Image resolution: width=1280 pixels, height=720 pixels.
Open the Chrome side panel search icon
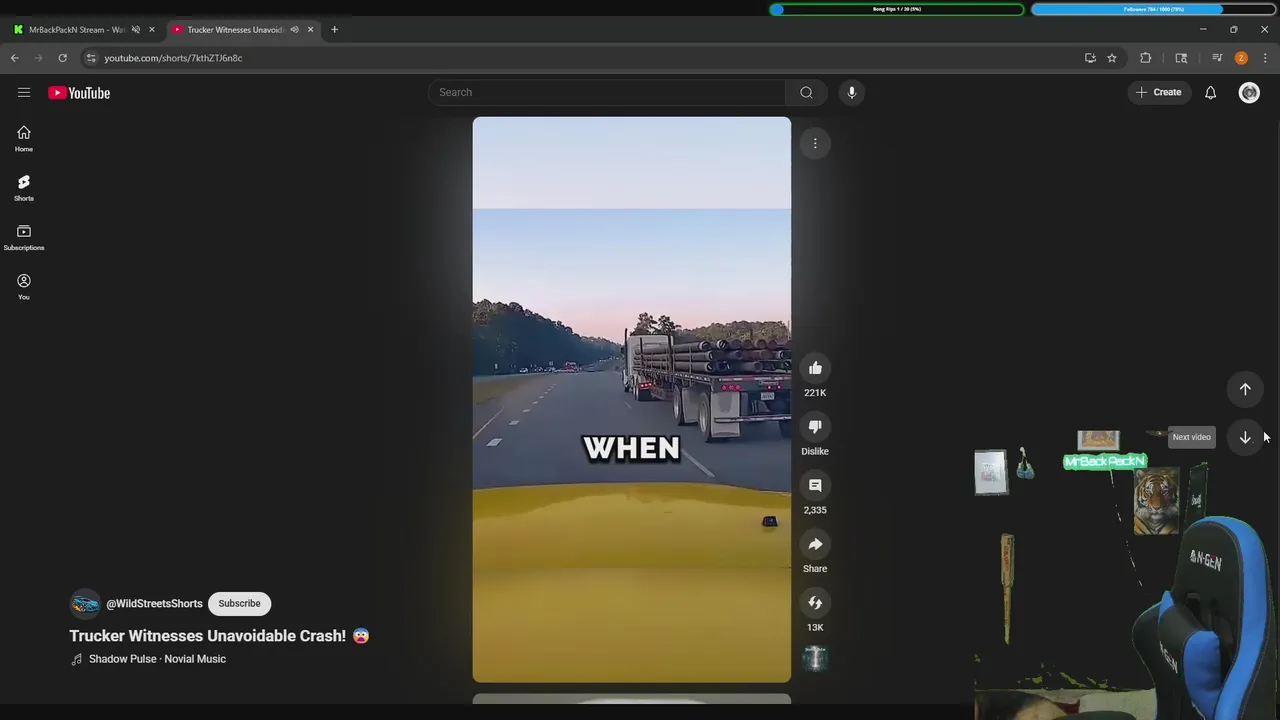1181,58
